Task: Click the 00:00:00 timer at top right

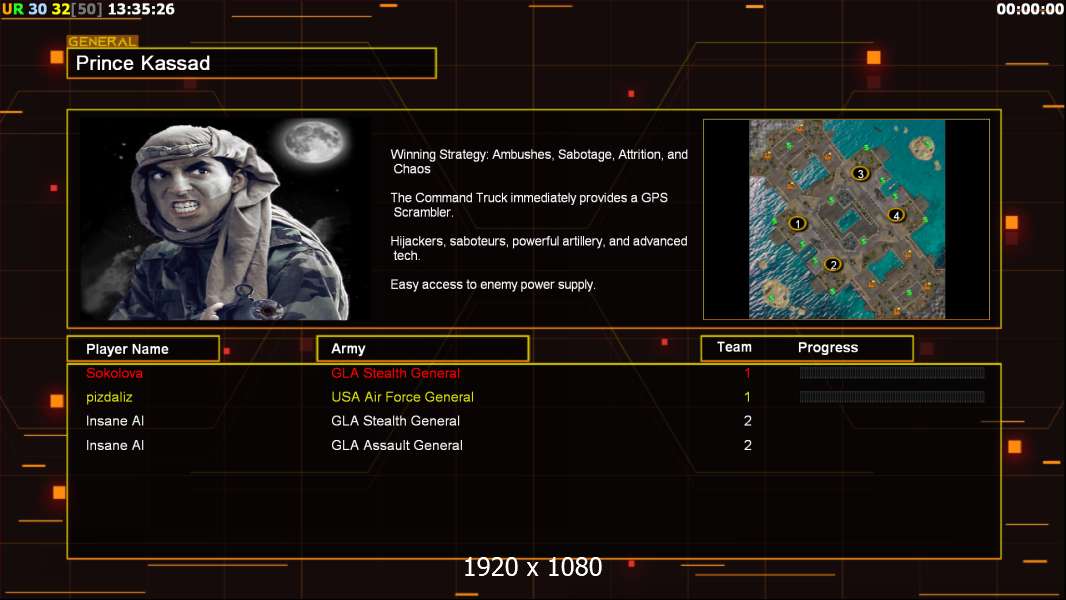Action: pyautogui.click(x=1030, y=10)
